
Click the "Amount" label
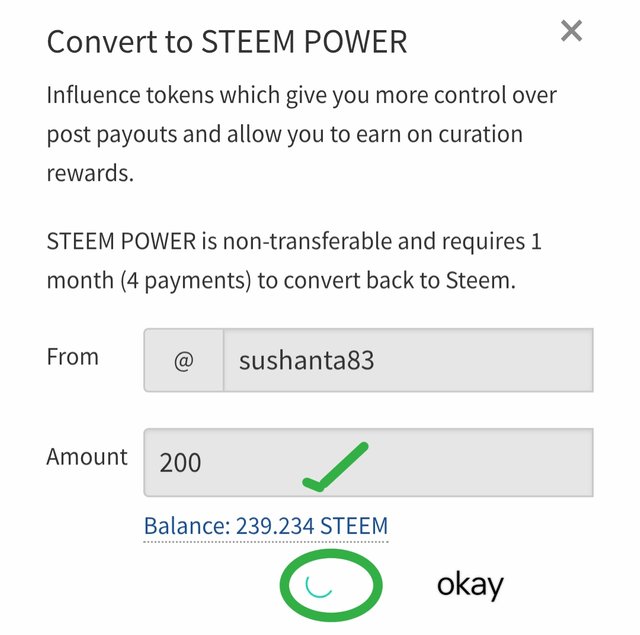87,457
